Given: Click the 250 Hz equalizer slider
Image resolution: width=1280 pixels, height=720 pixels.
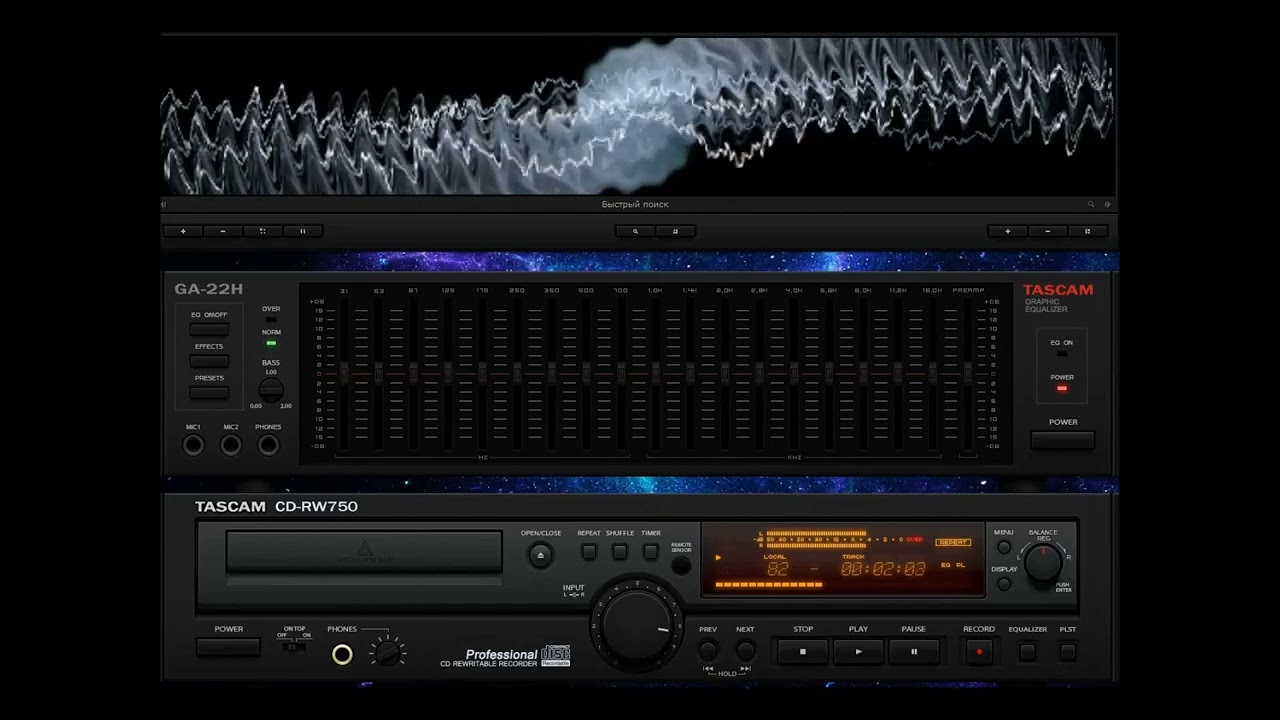Looking at the screenshot, I should click(x=517, y=375).
